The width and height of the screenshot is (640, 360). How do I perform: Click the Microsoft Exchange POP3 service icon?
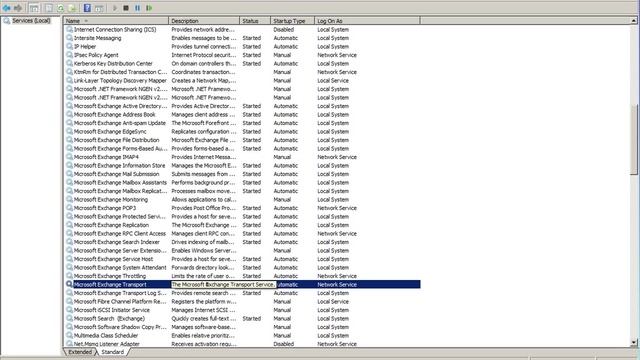point(69,208)
